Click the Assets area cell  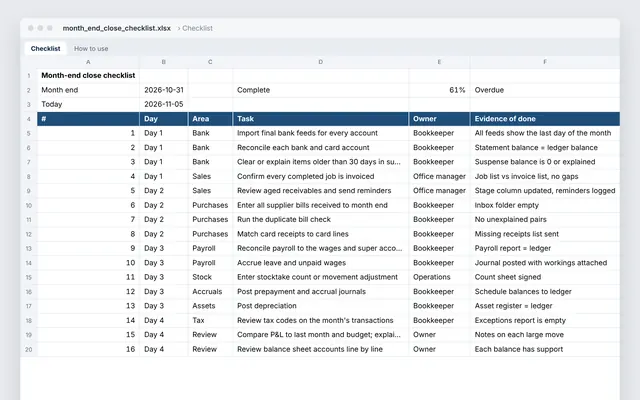click(210, 306)
